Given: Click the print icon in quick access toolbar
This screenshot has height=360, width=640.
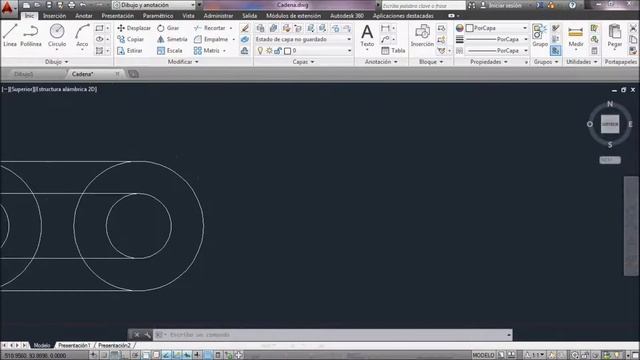Looking at the screenshot, I should pos(71,5).
